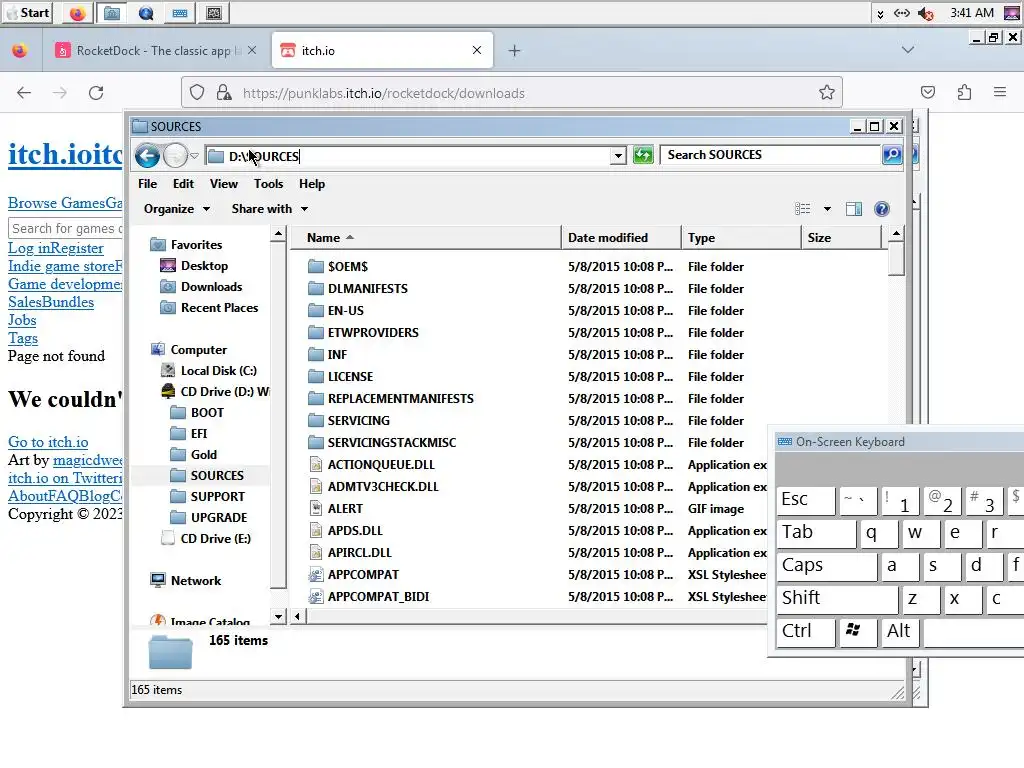
Task: Follow the Go to itch.io link
Action: [48, 442]
